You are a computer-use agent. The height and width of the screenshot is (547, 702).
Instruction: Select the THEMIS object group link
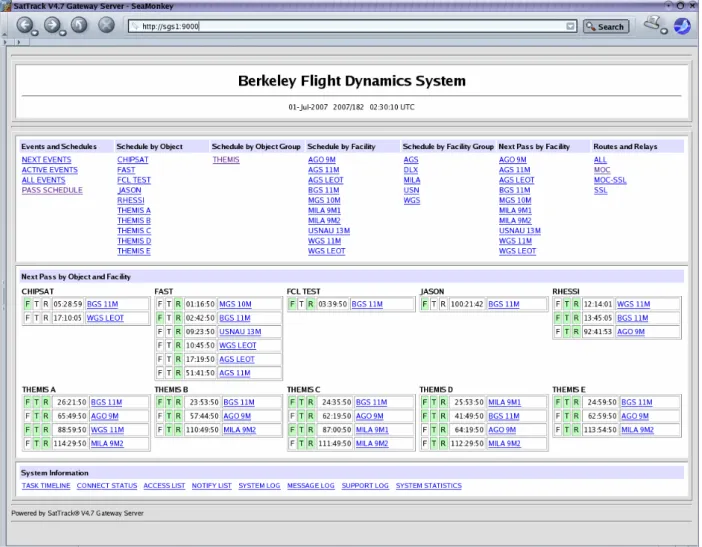226,159
